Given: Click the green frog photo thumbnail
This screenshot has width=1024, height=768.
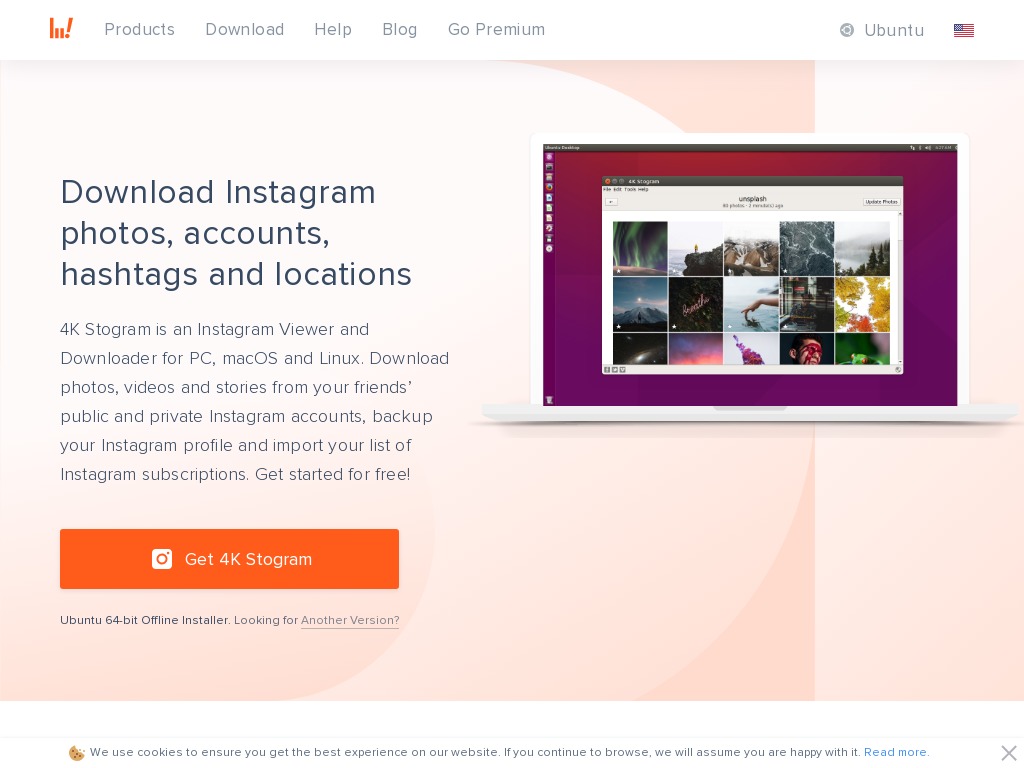Looking at the screenshot, I should (862, 349).
